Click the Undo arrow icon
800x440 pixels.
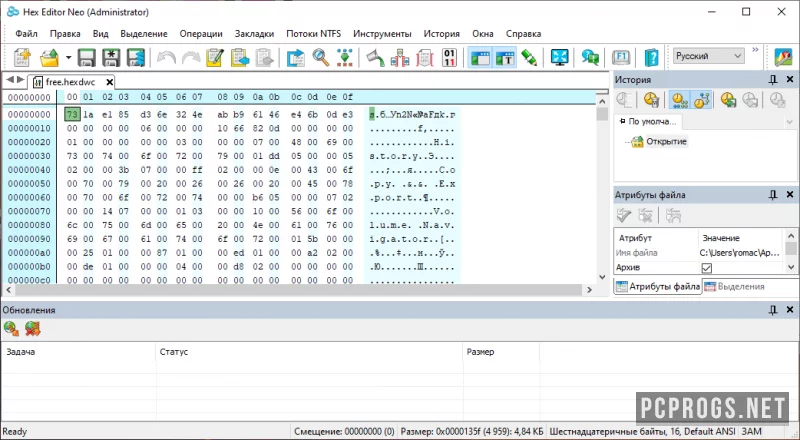166,57
